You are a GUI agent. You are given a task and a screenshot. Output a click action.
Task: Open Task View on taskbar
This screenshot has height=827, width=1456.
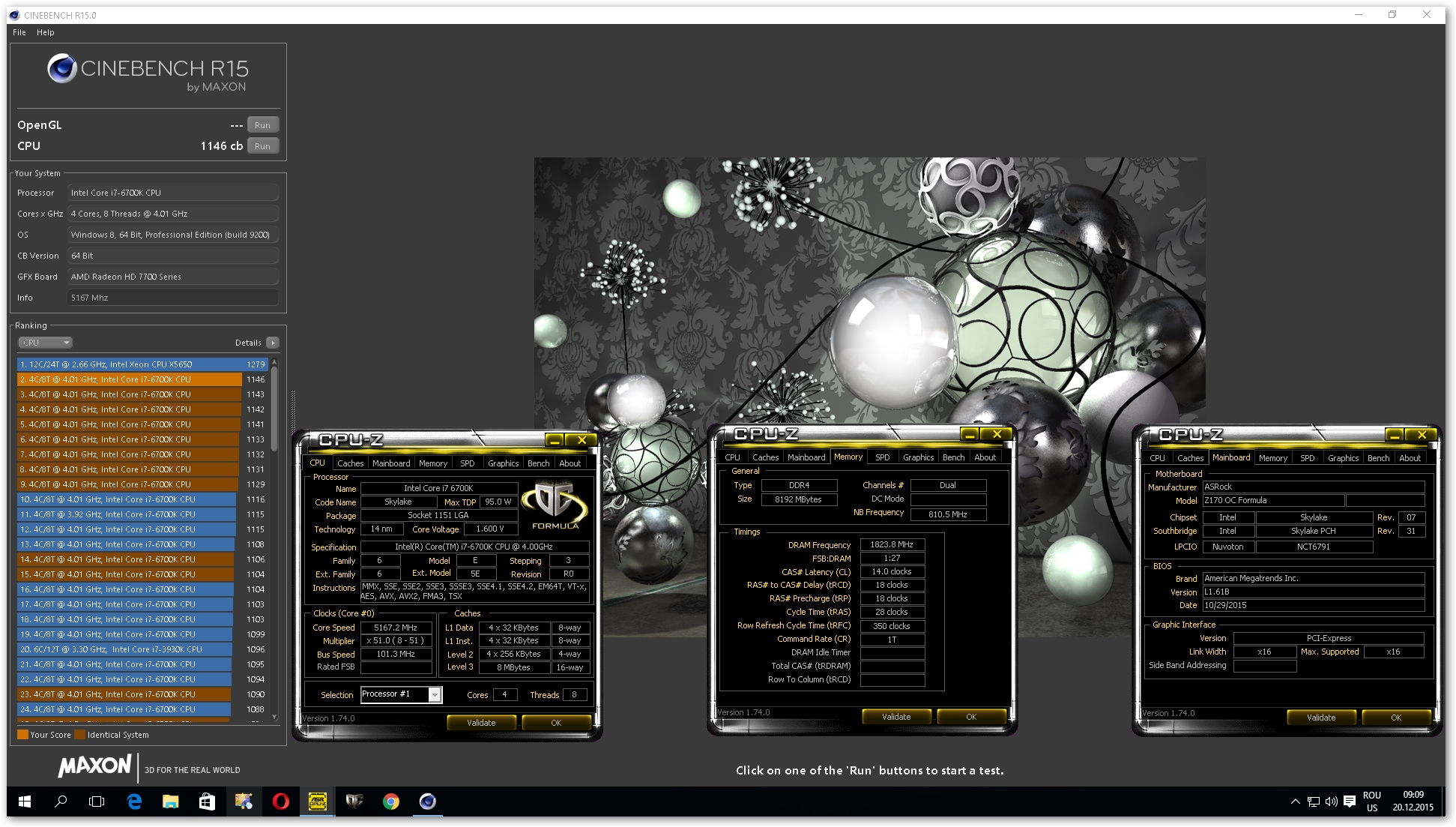coord(97,802)
